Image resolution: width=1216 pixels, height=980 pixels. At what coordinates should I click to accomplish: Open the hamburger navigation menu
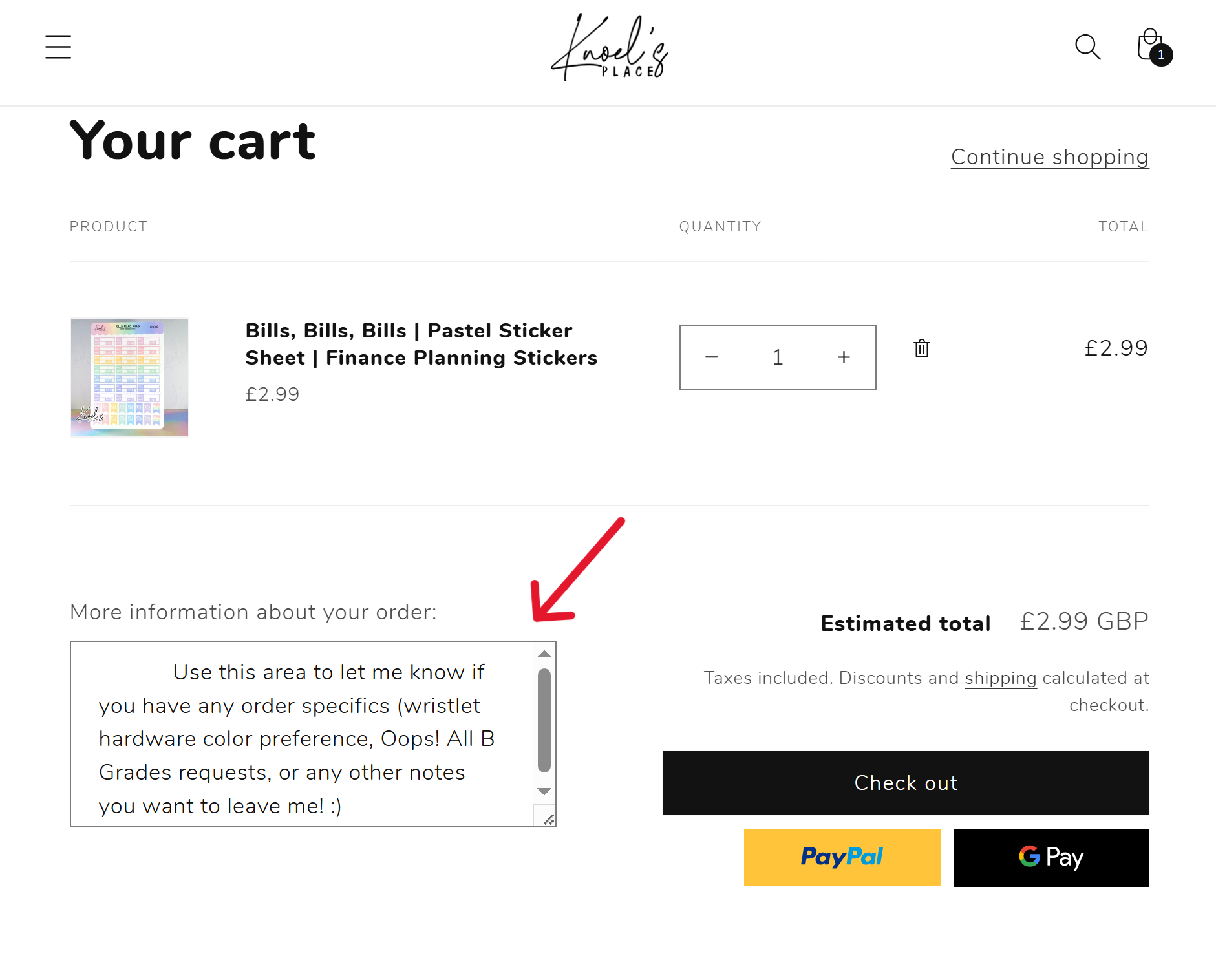point(58,47)
